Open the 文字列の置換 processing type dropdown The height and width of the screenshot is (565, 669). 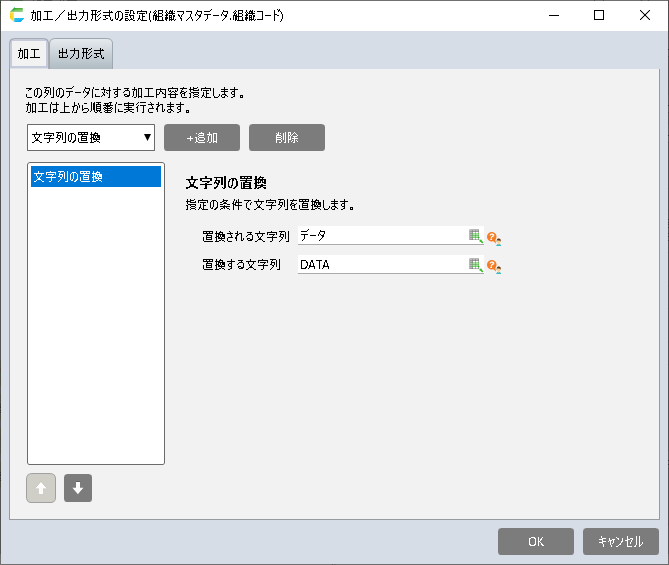(91, 138)
